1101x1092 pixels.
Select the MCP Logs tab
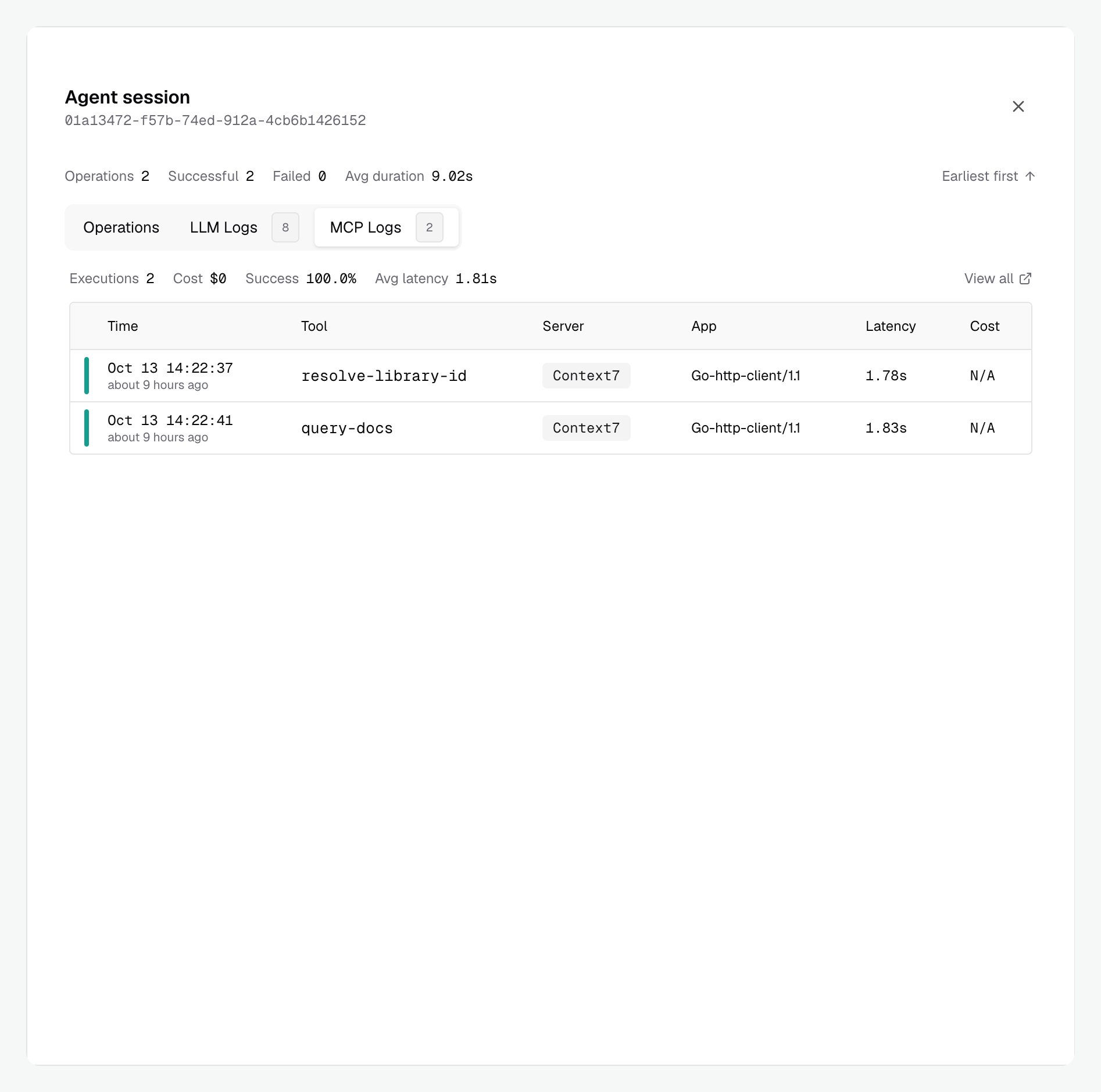click(387, 227)
